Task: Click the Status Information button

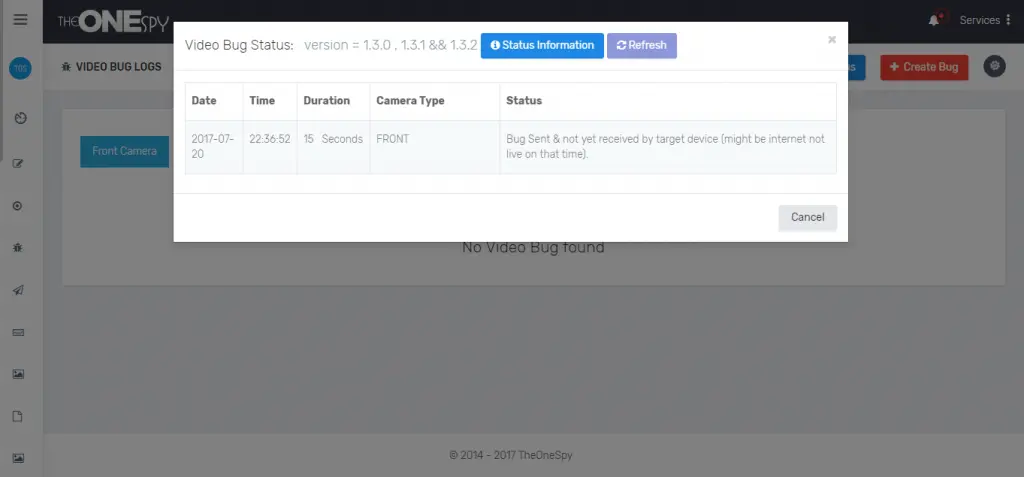Action: 542,46
